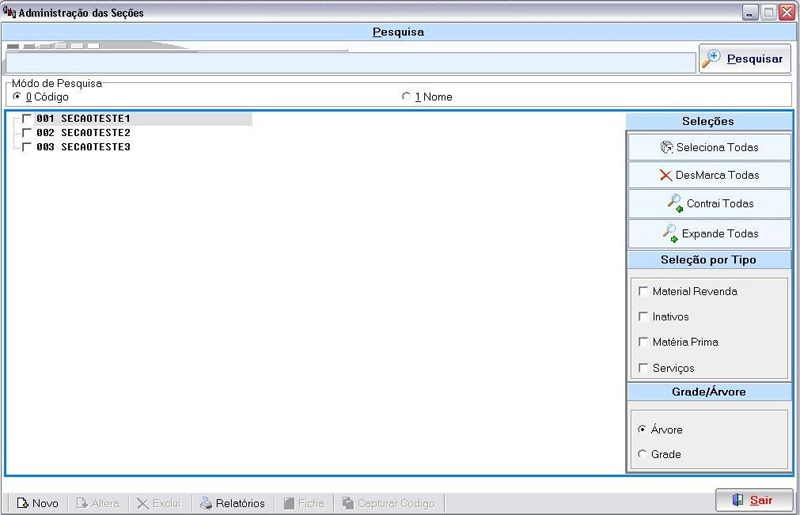Tick the 003 SECAOTESTE3 checkbox
Screen dimensions: 800x515
coord(27,147)
